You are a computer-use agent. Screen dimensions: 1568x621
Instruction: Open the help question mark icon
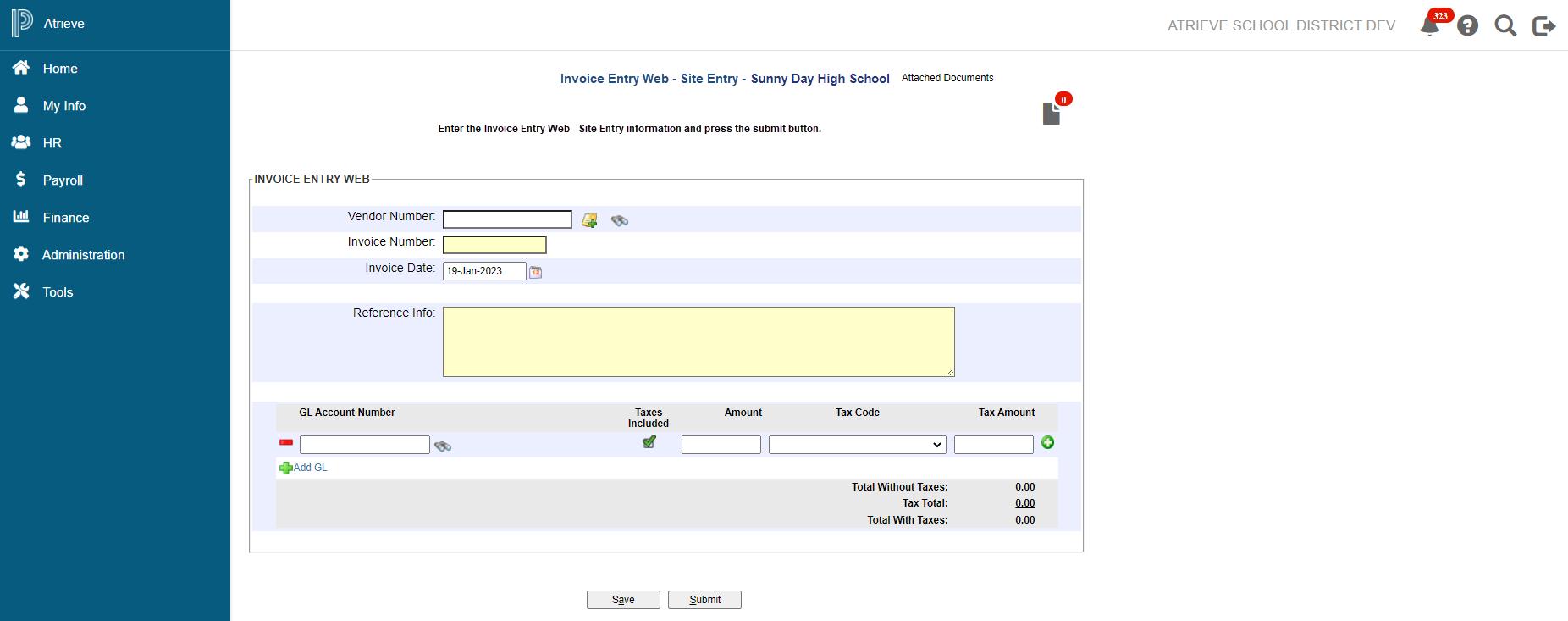[1468, 25]
